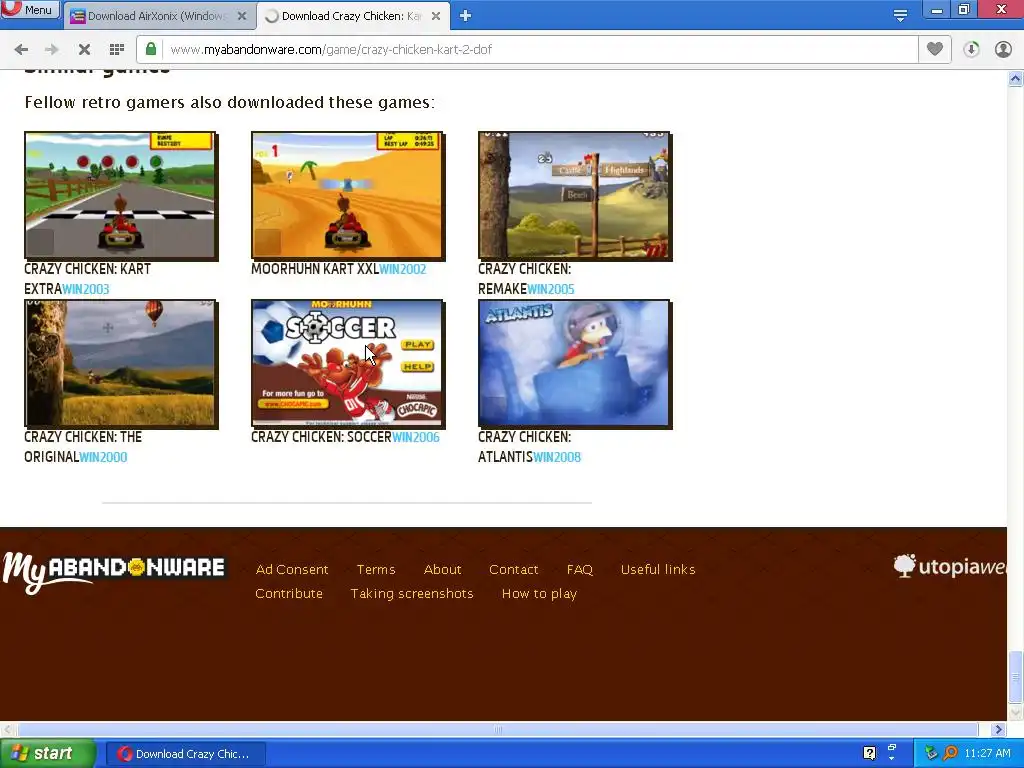Open Crazy Chicken: Remake thumbnail
1024x768 pixels.
(575, 196)
